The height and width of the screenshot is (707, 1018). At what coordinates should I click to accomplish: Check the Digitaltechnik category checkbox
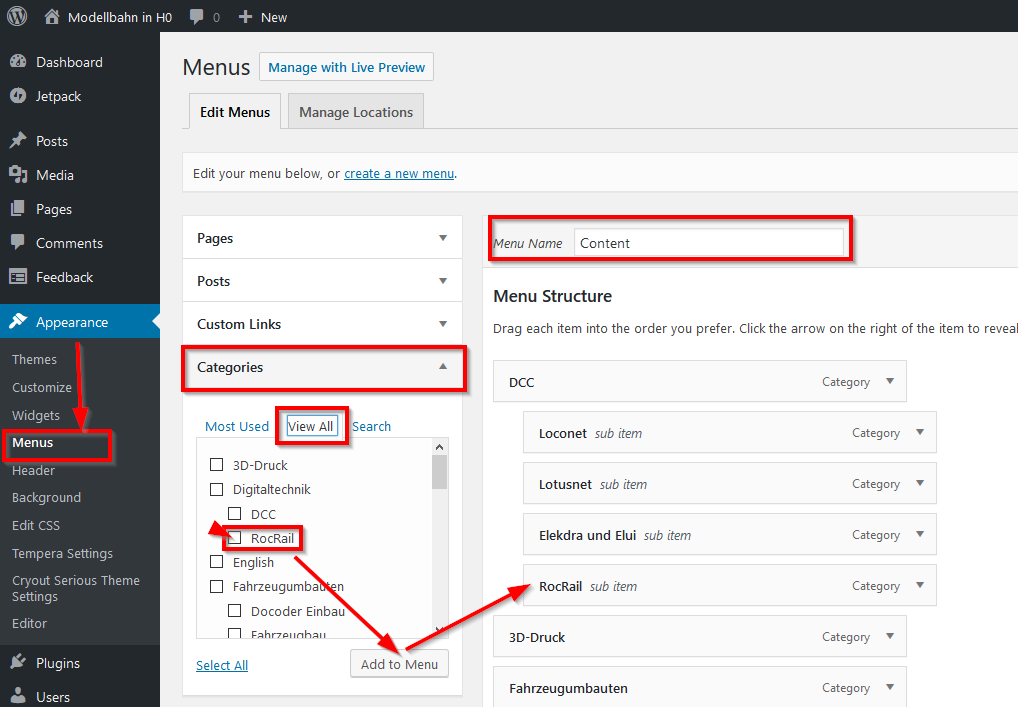(217, 489)
